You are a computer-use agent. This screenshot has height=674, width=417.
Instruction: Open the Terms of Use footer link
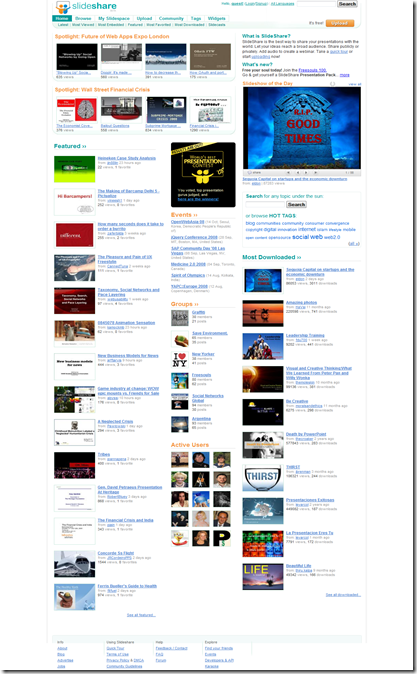[117, 654]
